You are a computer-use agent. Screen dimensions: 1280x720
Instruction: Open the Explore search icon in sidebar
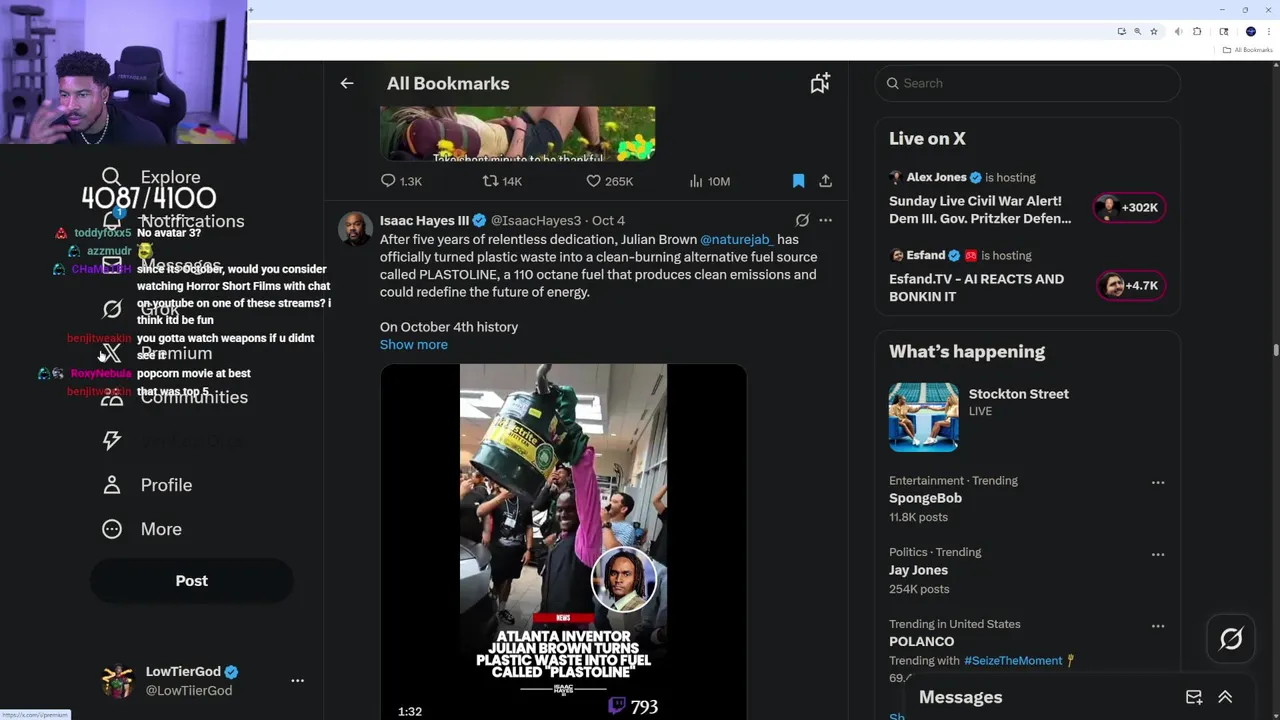pyautogui.click(x=112, y=177)
